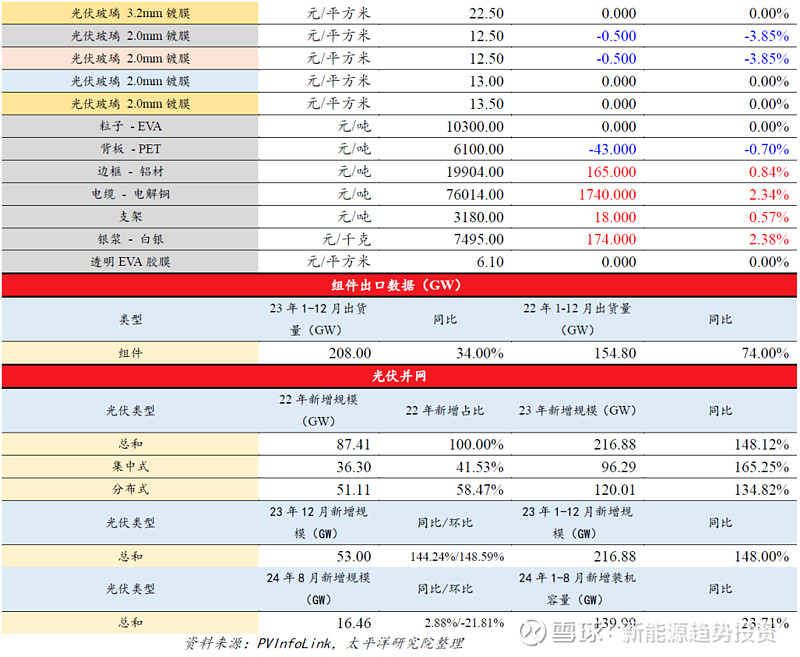Screen dimensions: 800x657
Task: Select the 120.01 value
Action: click(x=615, y=490)
